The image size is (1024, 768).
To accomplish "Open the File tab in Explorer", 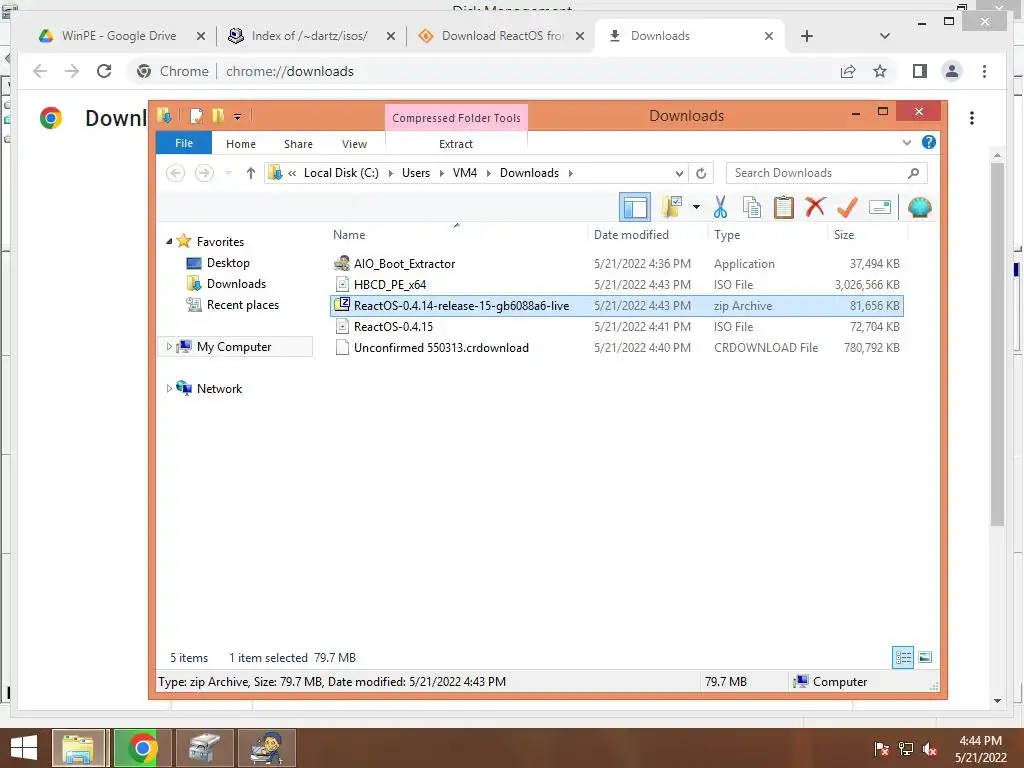I will (184, 143).
